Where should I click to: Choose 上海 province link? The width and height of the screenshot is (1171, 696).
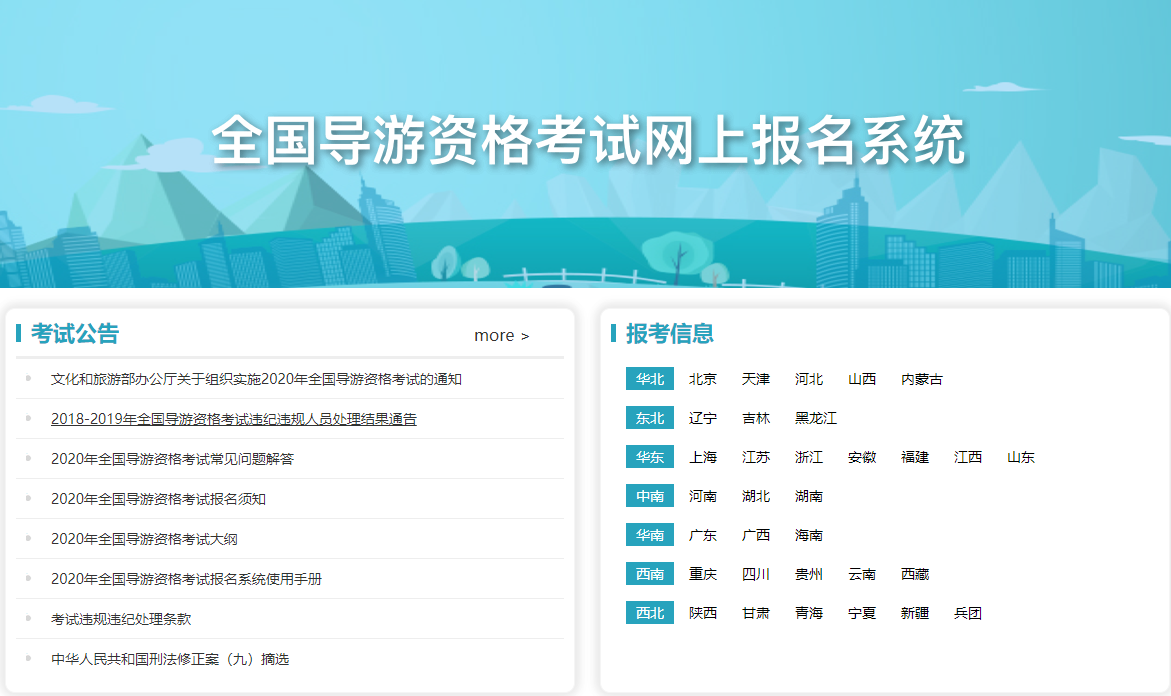pos(703,457)
